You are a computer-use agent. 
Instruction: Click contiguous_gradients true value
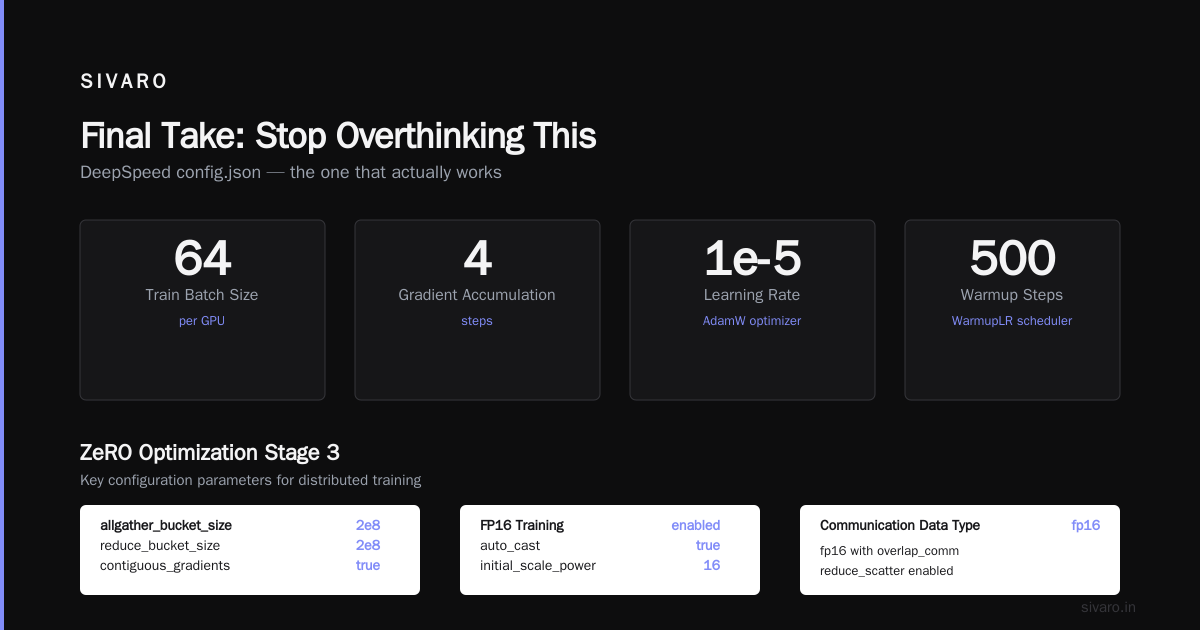click(368, 565)
